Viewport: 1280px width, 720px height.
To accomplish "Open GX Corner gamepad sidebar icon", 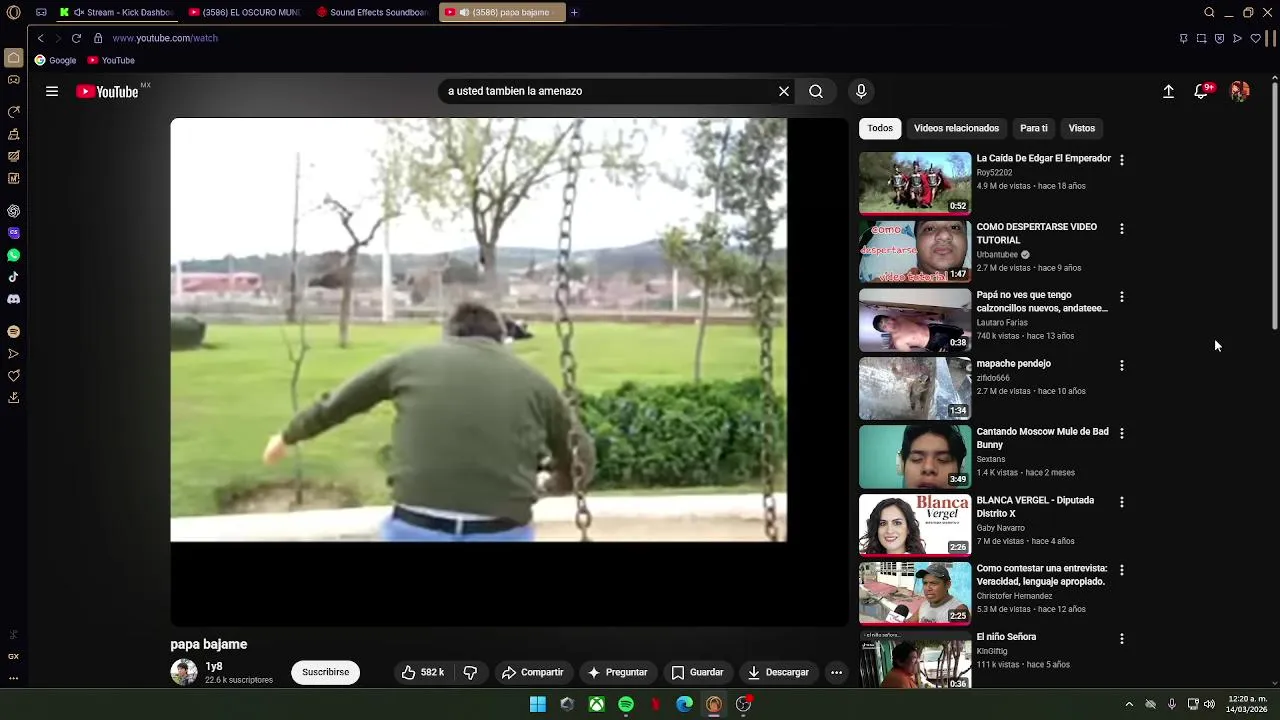I will [13, 80].
